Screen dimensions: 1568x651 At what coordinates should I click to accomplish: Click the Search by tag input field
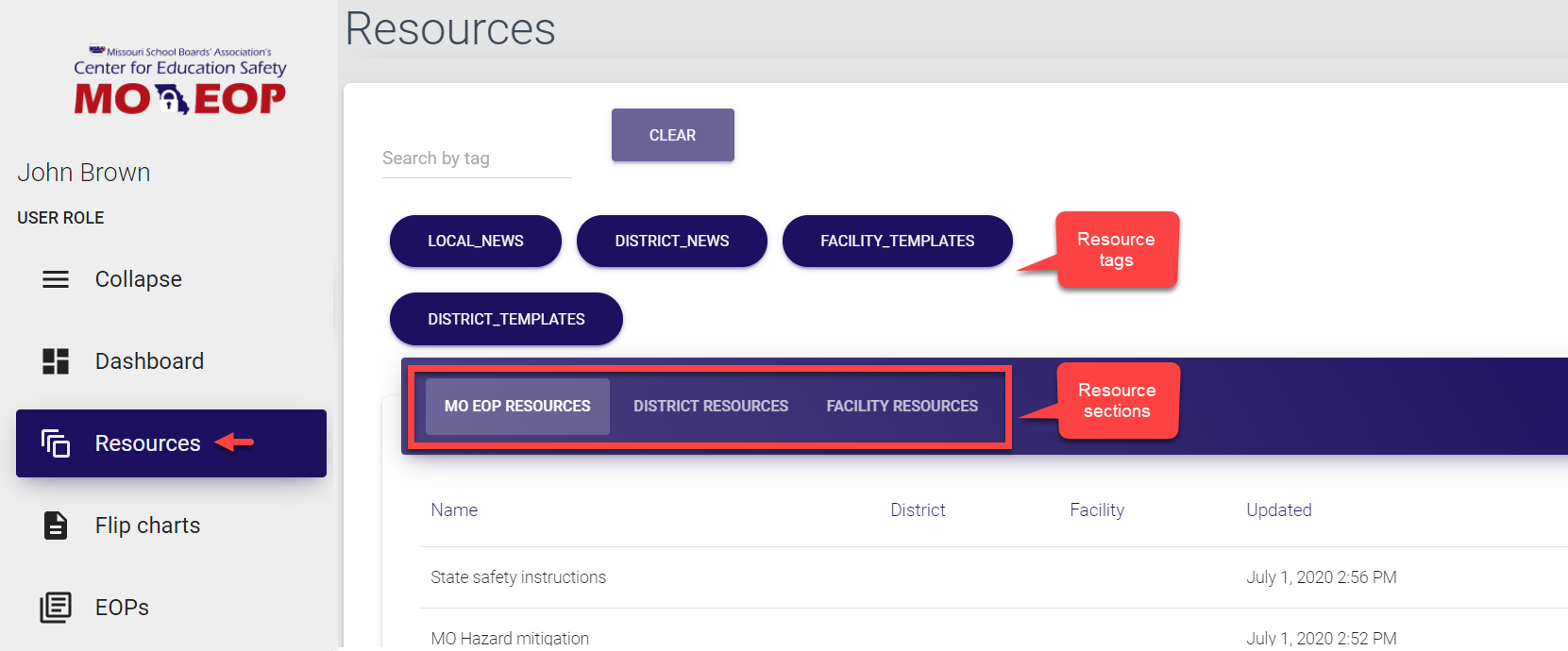(x=477, y=159)
